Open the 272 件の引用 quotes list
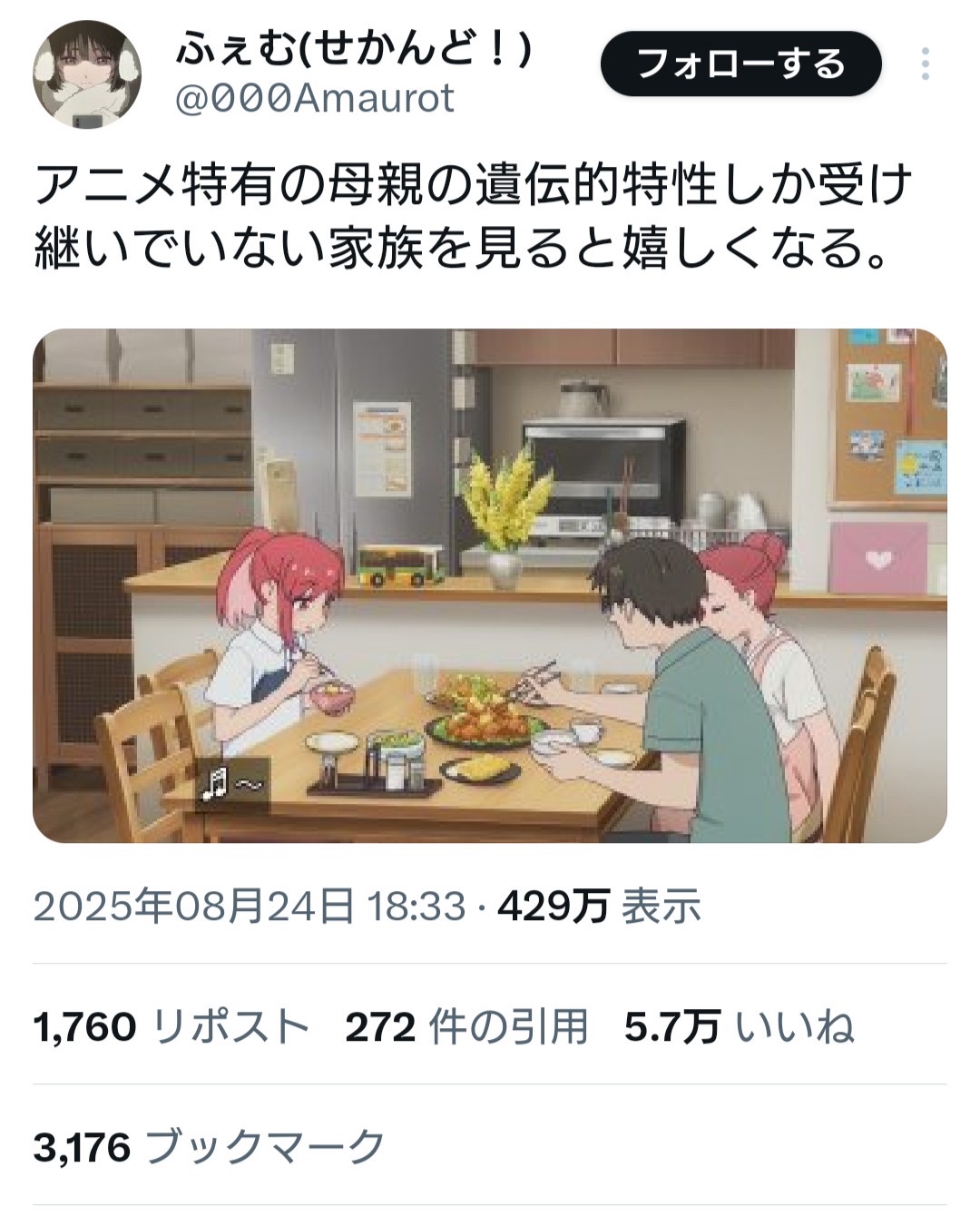Screen dimensions: 980x1216 [x=466, y=1027]
